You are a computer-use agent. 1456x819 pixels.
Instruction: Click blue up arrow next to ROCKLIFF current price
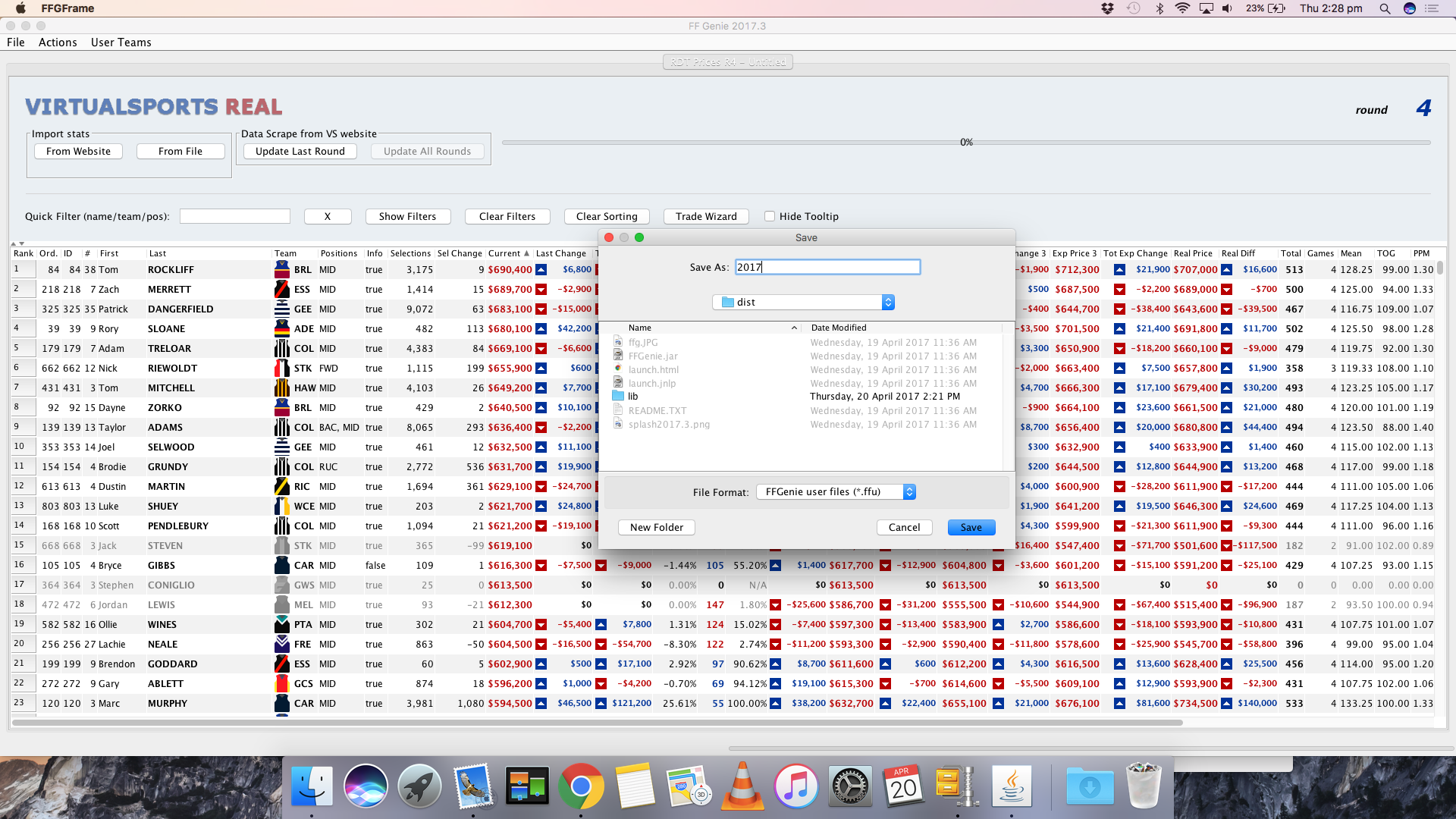tap(541, 269)
